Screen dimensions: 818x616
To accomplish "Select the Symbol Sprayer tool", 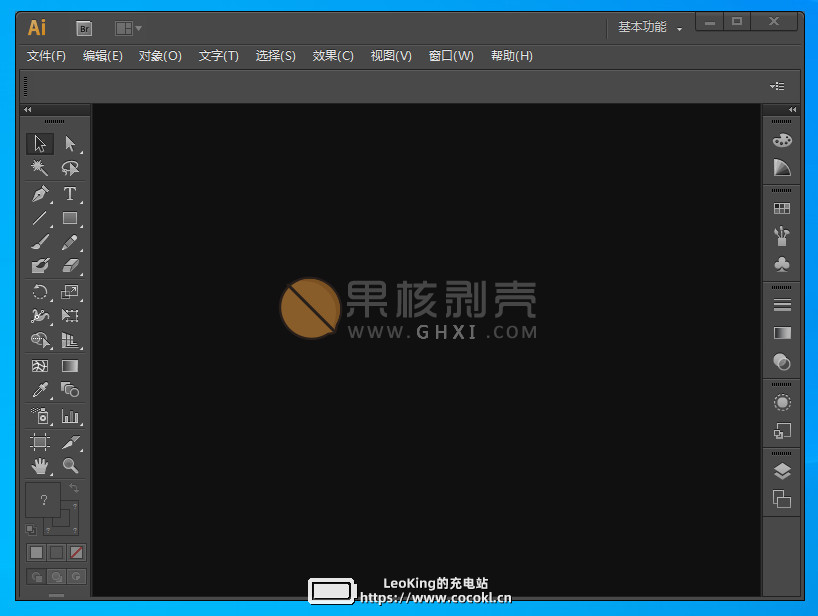I will pos(40,416).
